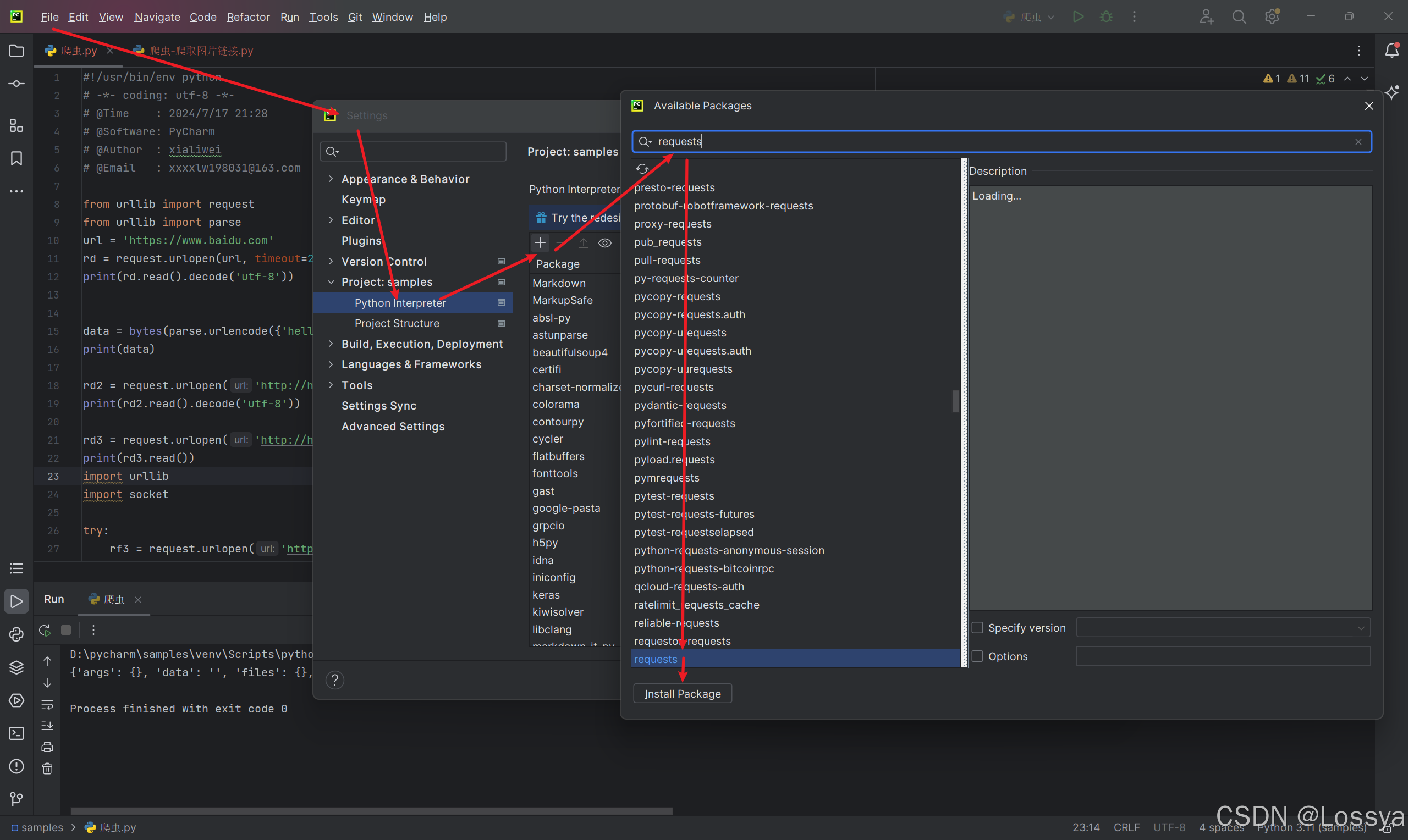This screenshot has width=1408, height=840.
Task: Select the requests package in list
Action: (x=795, y=660)
